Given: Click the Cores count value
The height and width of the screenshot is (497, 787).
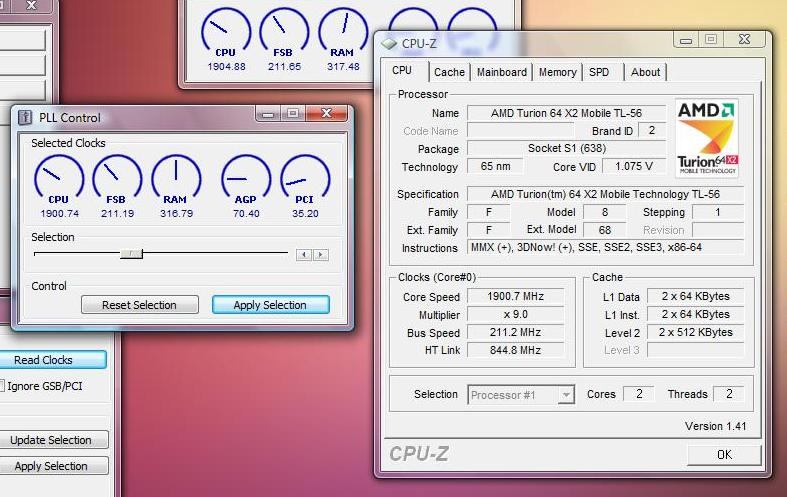Looking at the screenshot, I should click(x=639, y=394).
